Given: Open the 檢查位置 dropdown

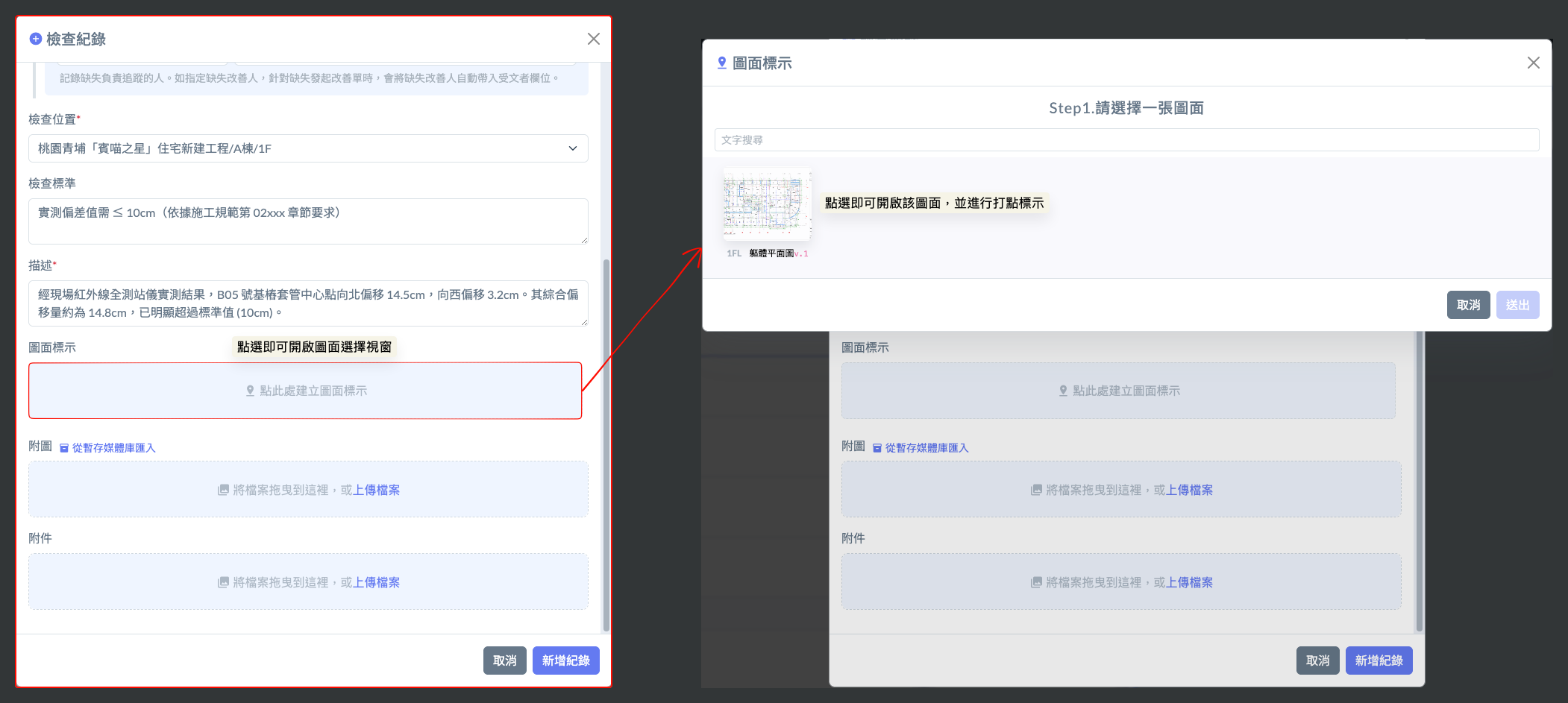Looking at the screenshot, I should click(308, 148).
